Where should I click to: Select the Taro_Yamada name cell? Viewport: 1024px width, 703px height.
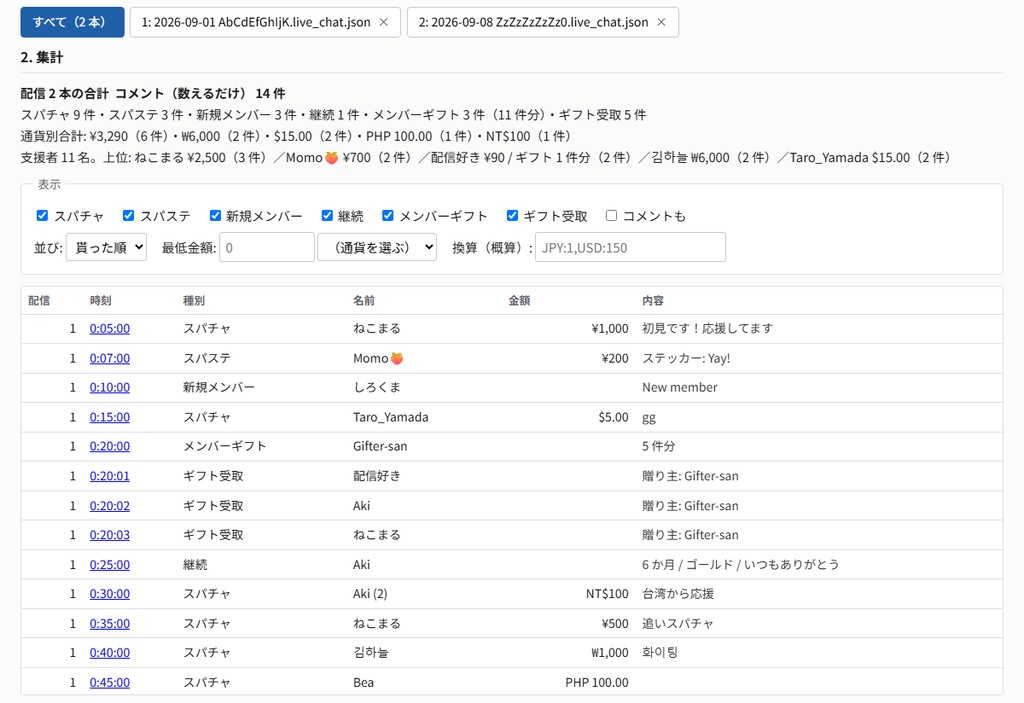click(391, 417)
